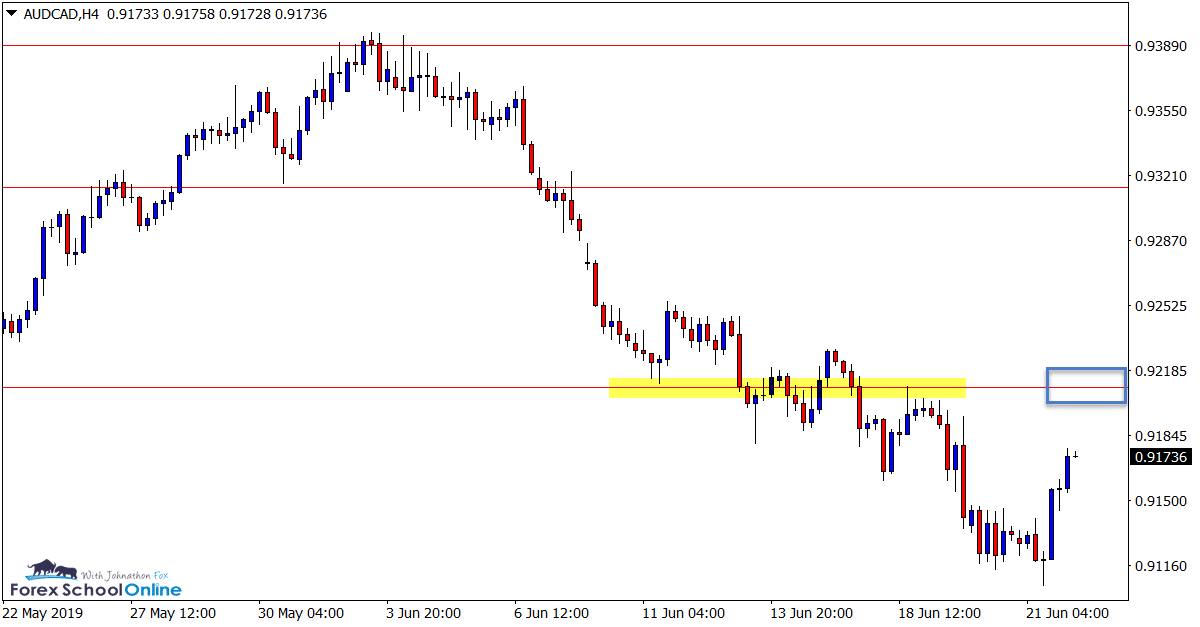The image size is (1200, 627).
Task: Click the 30 May 04:00 time label
Action: pos(301,613)
